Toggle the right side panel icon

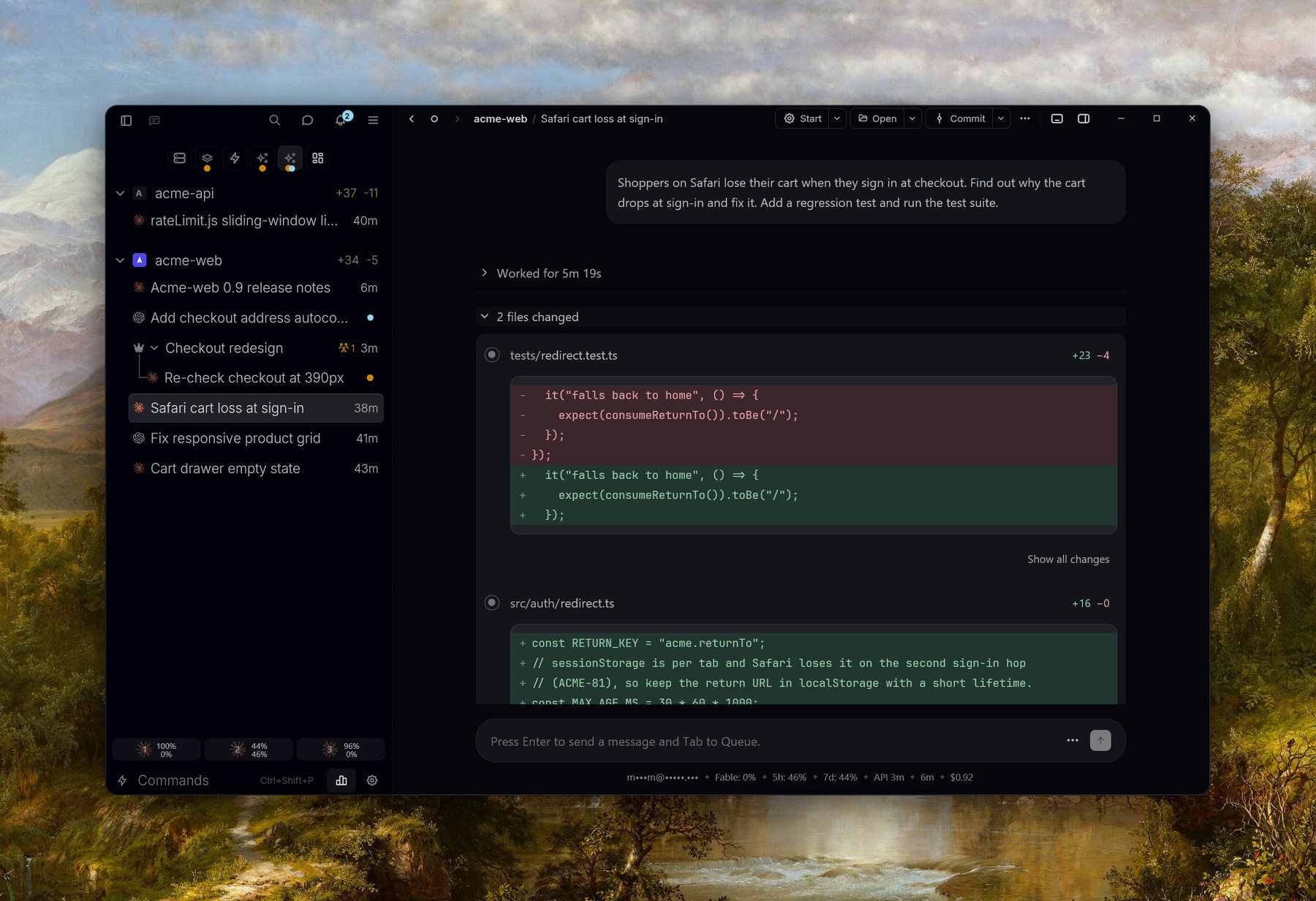(1084, 118)
